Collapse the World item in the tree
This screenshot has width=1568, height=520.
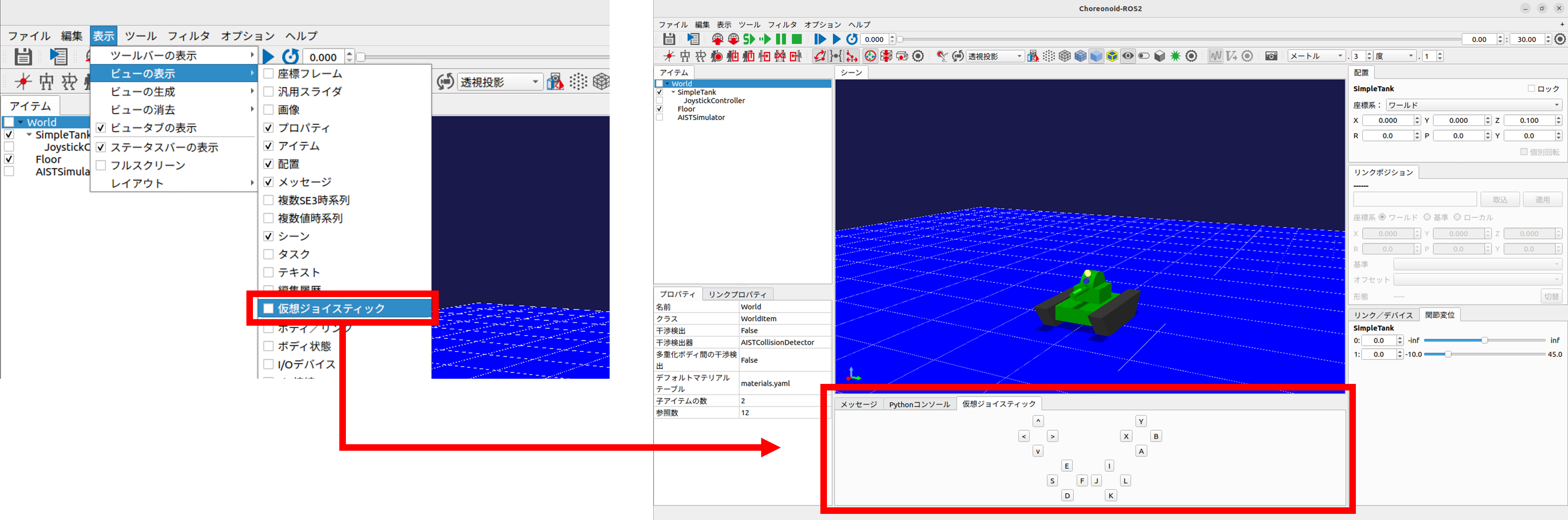coord(666,84)
